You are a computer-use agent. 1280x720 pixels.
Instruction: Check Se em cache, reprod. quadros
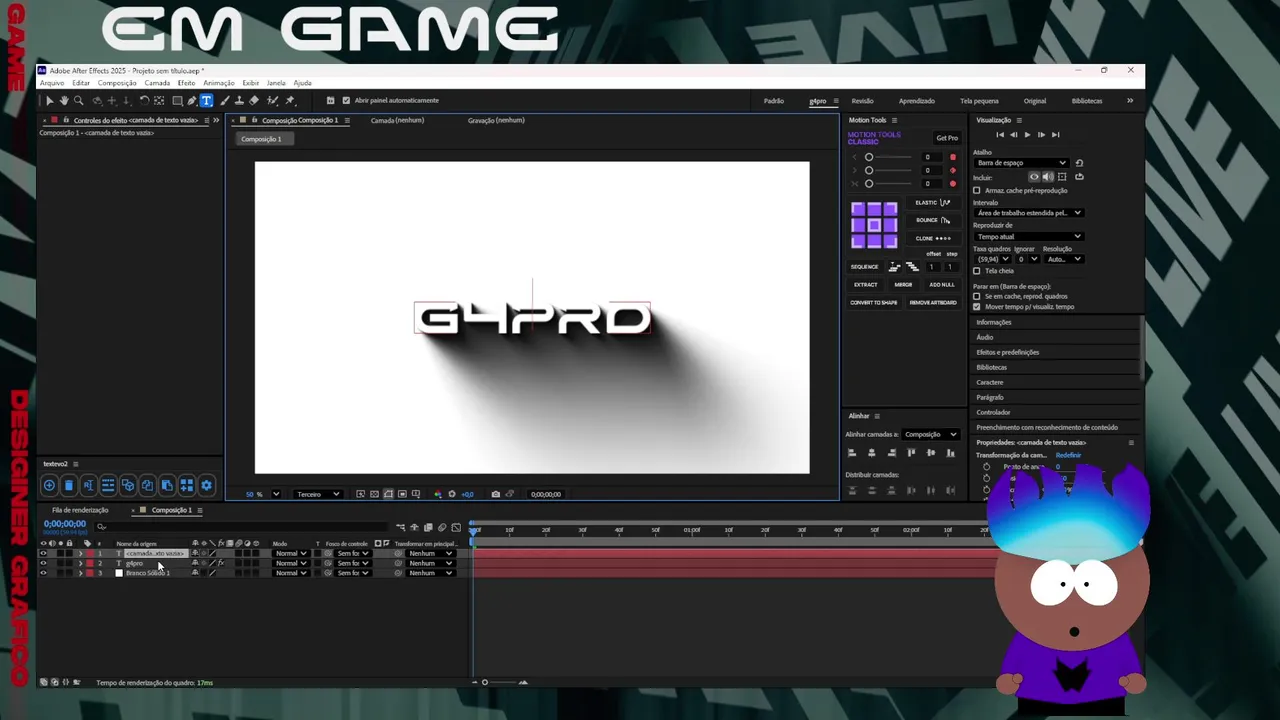click(977, 296)
